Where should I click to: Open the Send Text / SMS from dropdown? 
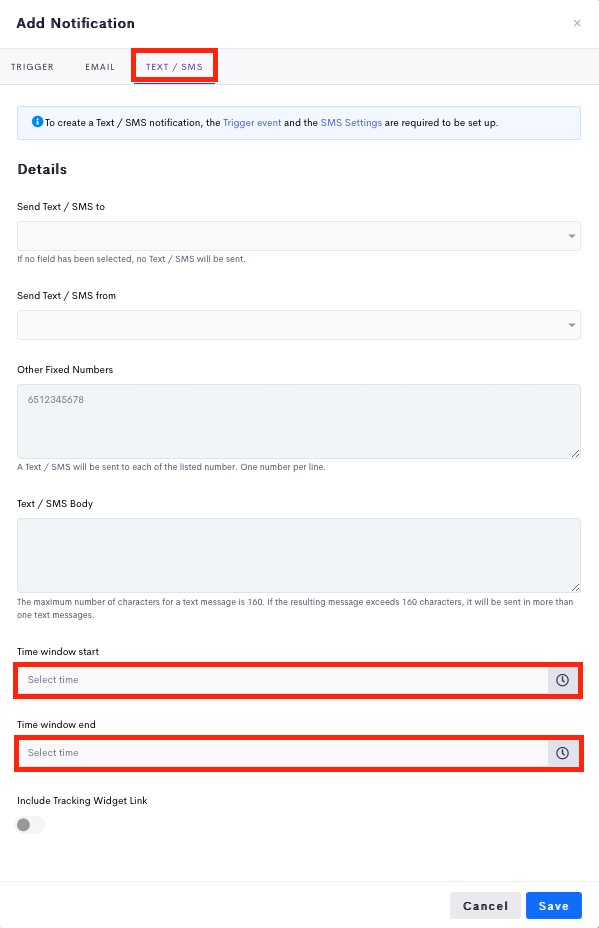[299, 325]
